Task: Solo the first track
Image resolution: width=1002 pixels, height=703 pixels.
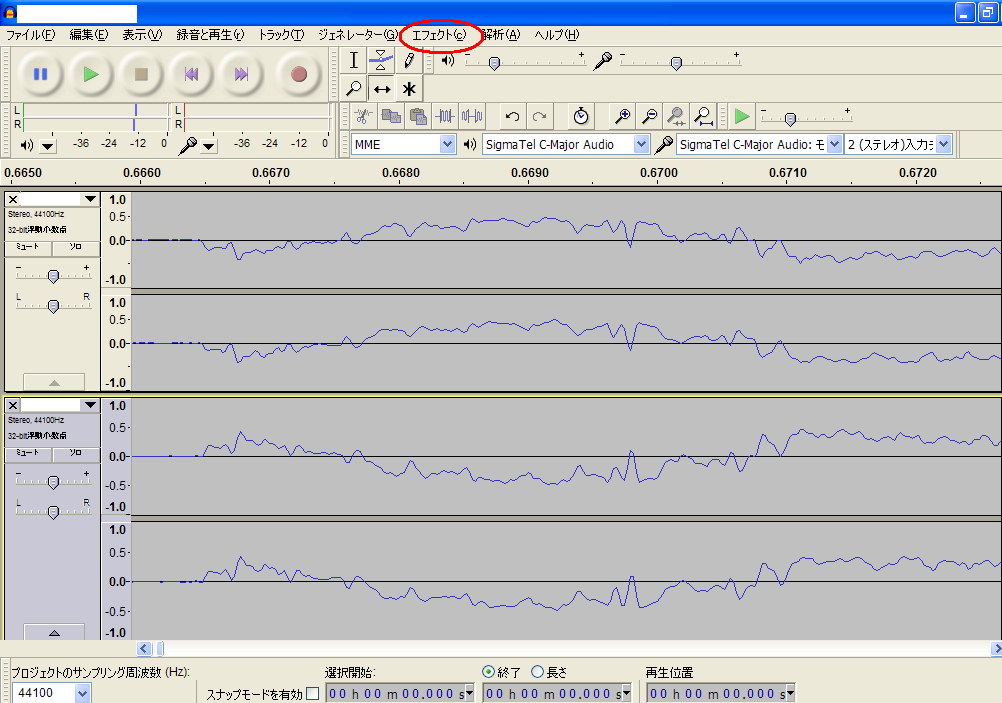Action: click(x=75, y=247)
